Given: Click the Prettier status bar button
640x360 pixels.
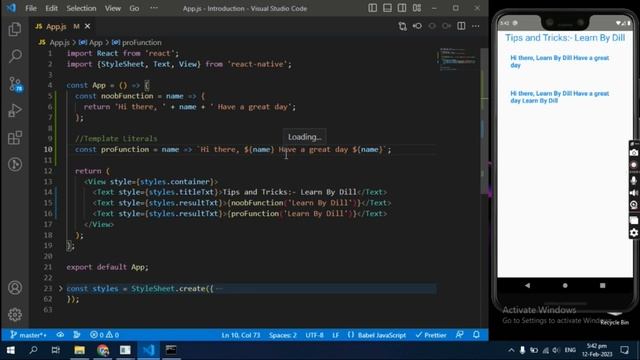Looking at the screenshot, I should point(431,335).
